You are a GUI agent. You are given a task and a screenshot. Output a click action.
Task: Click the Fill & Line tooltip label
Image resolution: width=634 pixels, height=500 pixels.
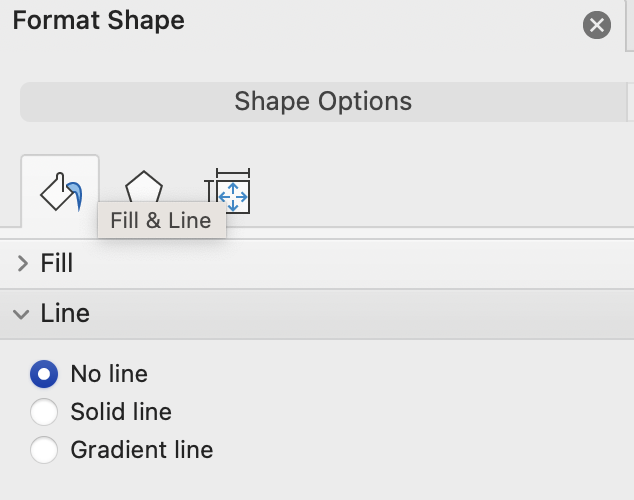(x=161, y=221)
